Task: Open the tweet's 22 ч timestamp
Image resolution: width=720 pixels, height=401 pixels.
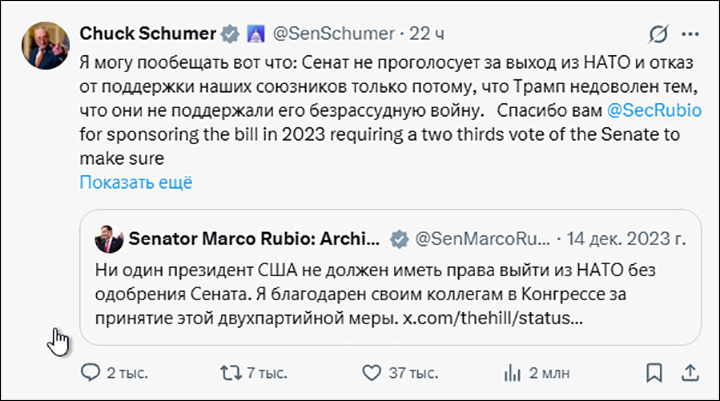Action: (x=428, y=34)
